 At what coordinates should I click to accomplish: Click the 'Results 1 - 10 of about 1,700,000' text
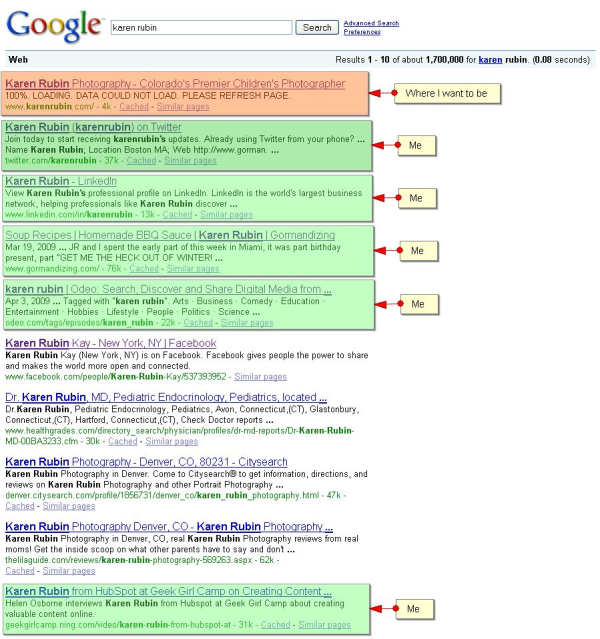[399, 59]
